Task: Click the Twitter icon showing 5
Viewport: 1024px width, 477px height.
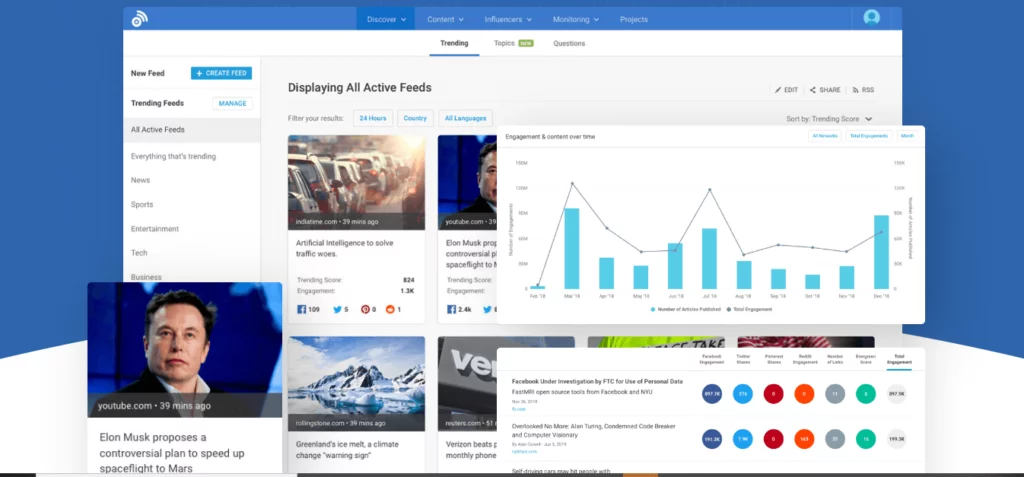Action: point(338,309)
